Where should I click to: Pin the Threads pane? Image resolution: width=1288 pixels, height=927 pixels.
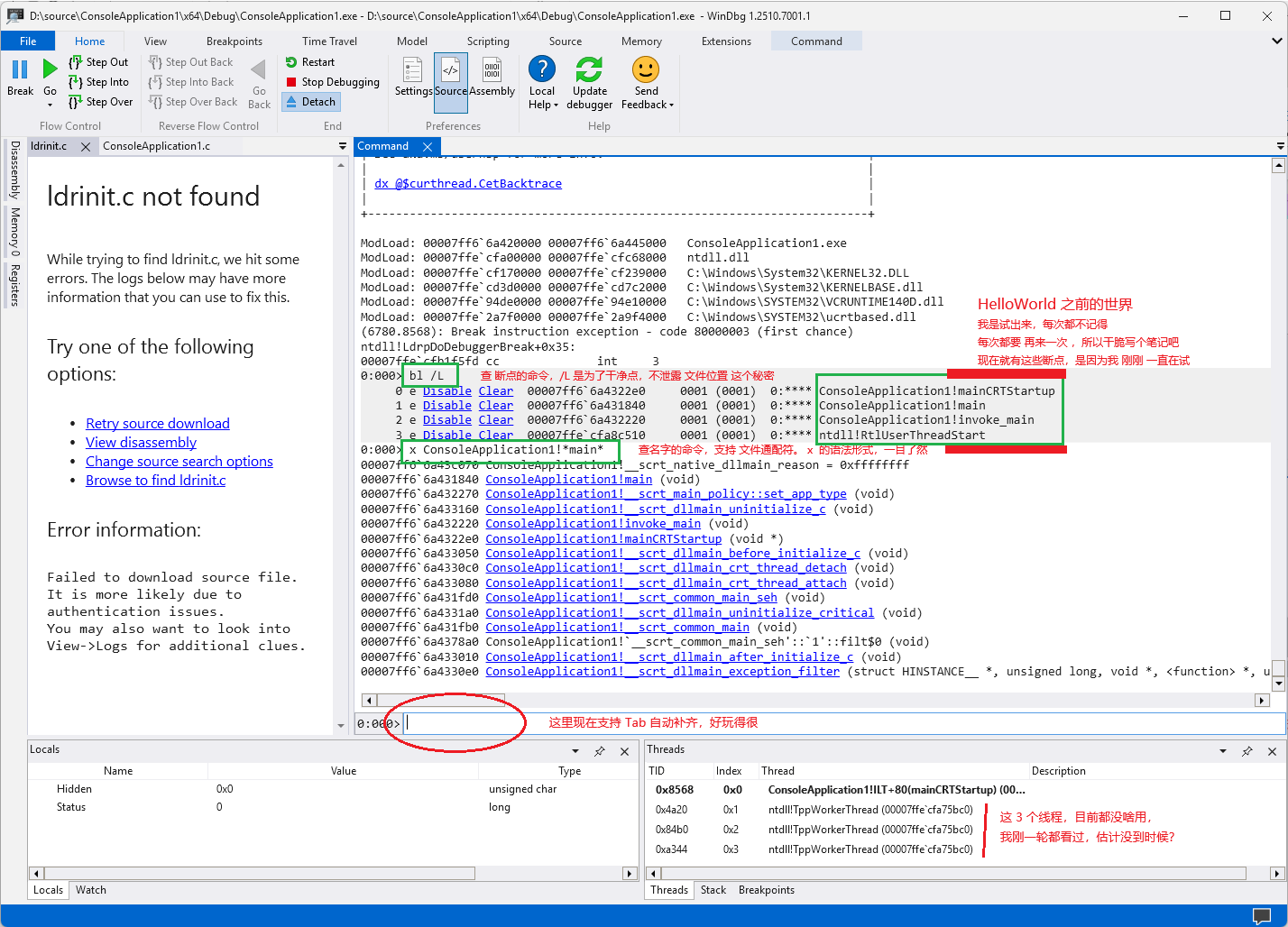click(1247, 751)
